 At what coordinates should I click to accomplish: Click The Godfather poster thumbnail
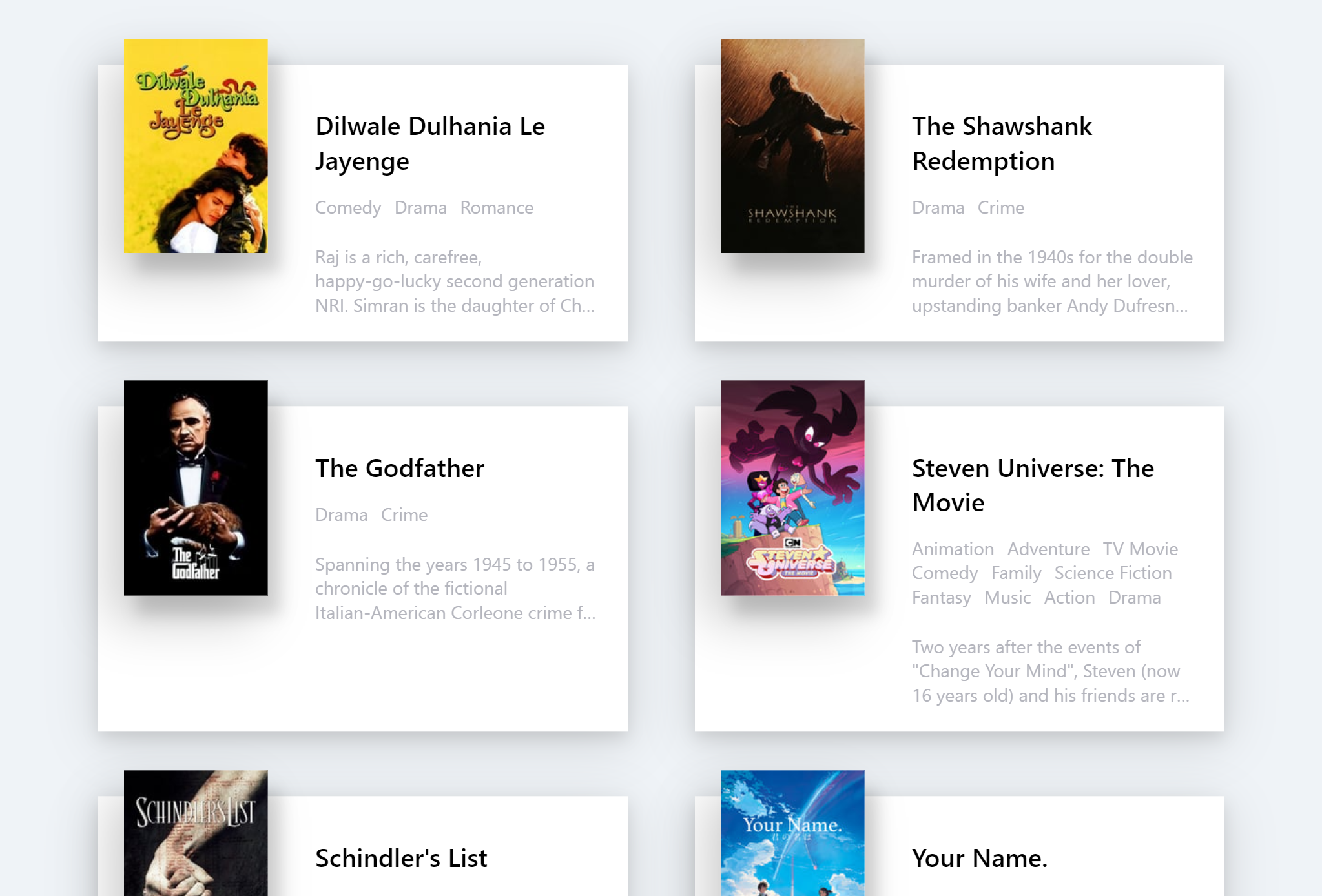coord(196,487)
